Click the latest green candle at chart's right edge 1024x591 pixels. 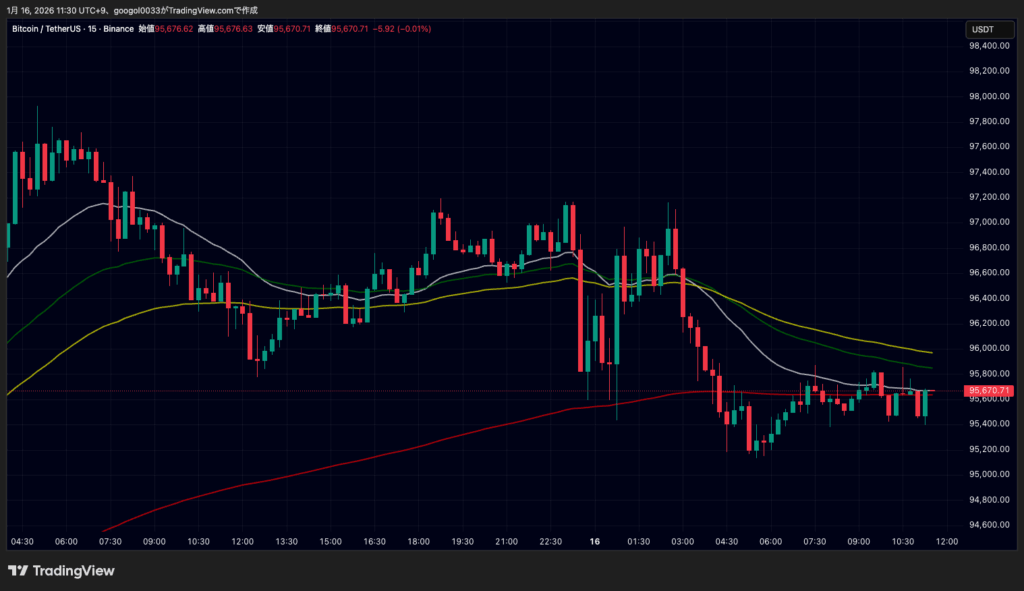(x=925, y=404)
